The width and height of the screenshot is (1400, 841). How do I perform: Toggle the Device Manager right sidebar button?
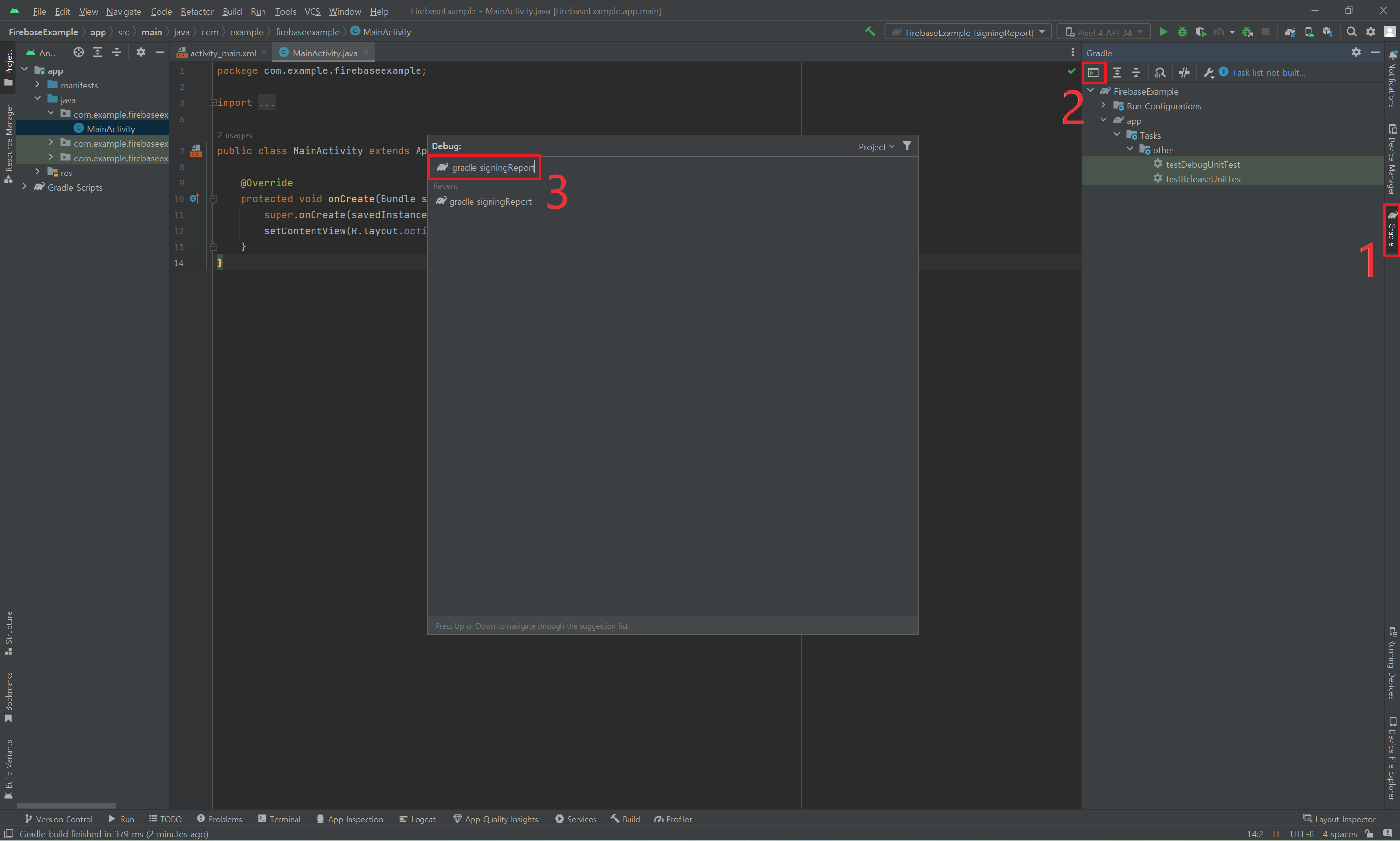pos(1392,160)
